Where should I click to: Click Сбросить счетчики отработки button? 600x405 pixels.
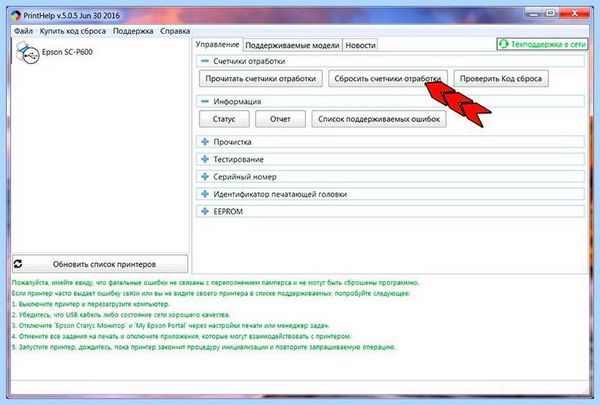[388, 78]
